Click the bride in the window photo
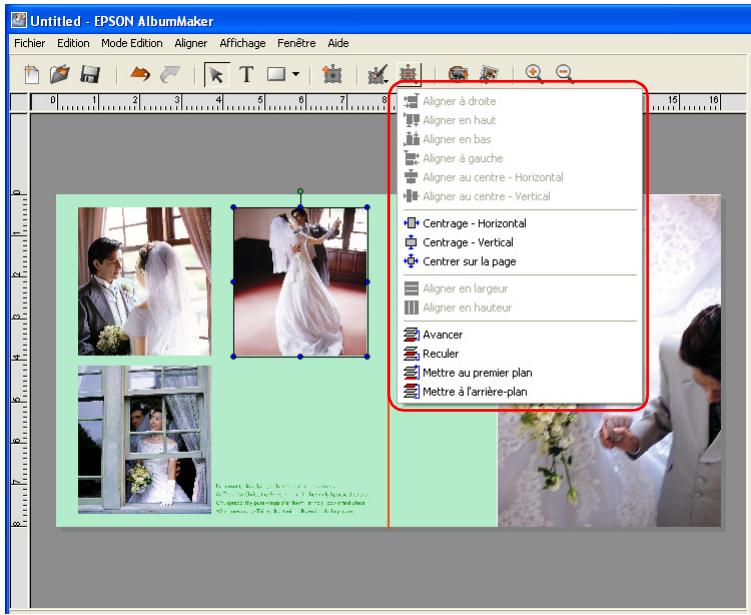 (144, 440)
